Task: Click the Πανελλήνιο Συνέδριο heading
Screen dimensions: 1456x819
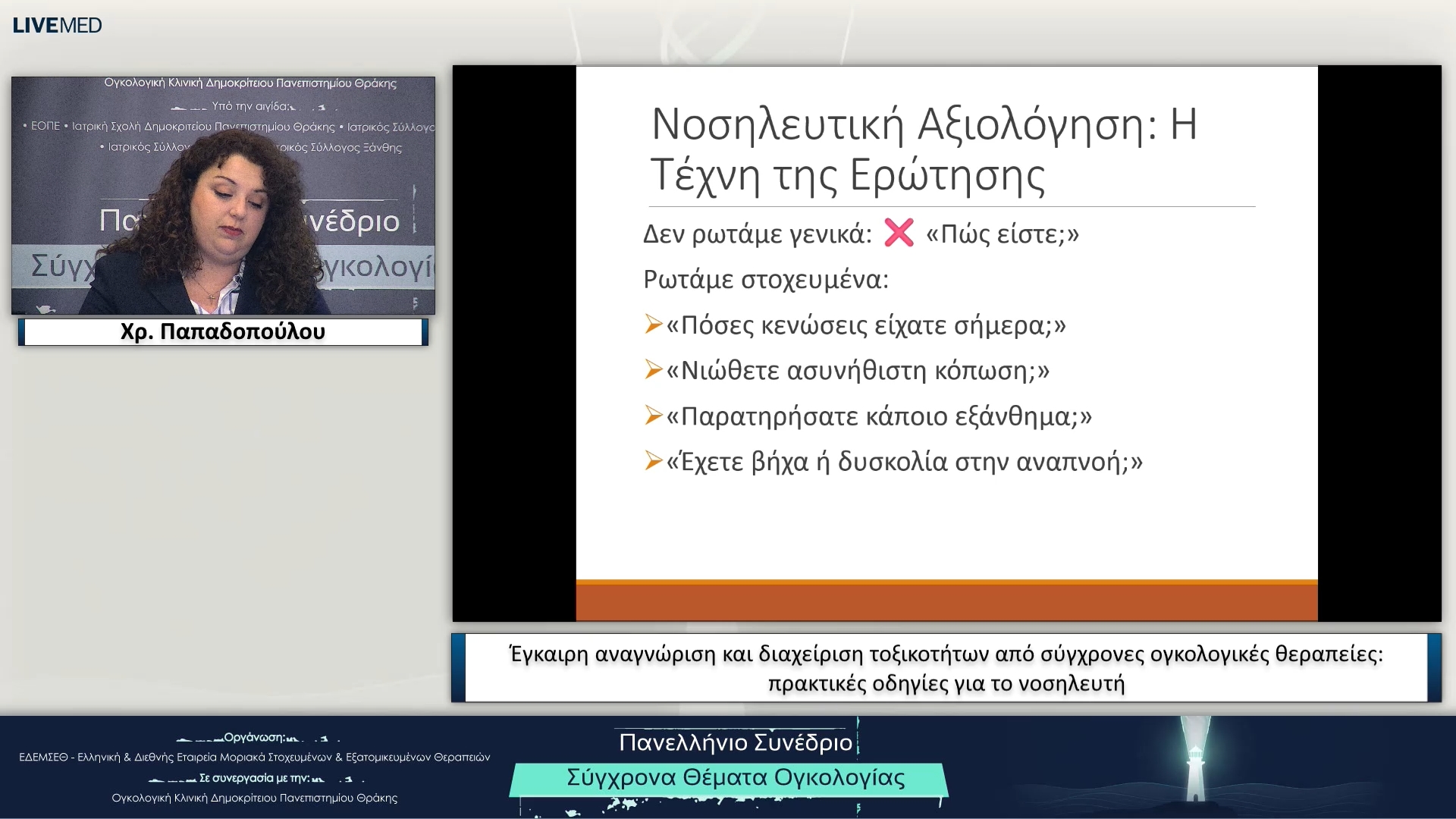Action: 735,742
